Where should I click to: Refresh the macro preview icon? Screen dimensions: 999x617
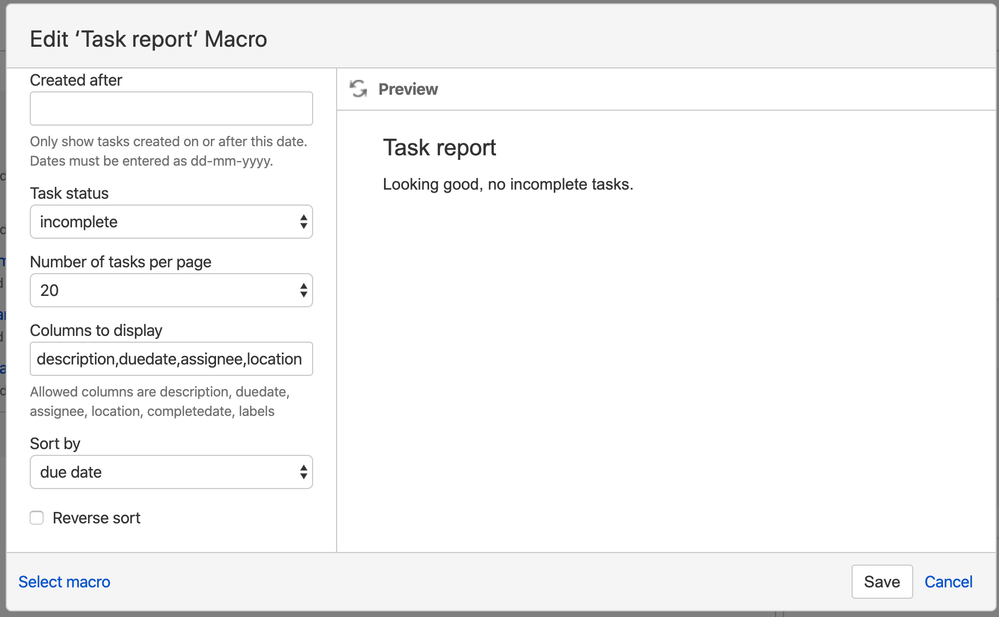[x=359, y=89]
